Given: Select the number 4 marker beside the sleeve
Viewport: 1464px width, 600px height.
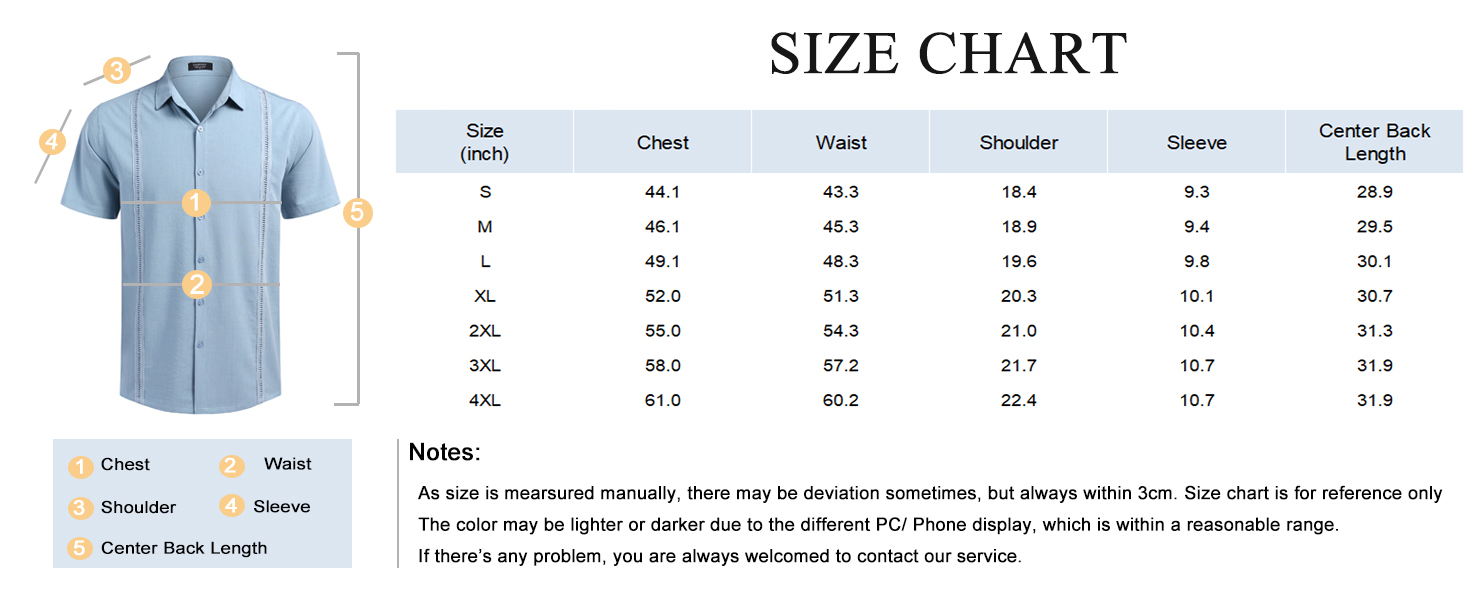Looking at the screenshot, I should (x=53, y=142).
